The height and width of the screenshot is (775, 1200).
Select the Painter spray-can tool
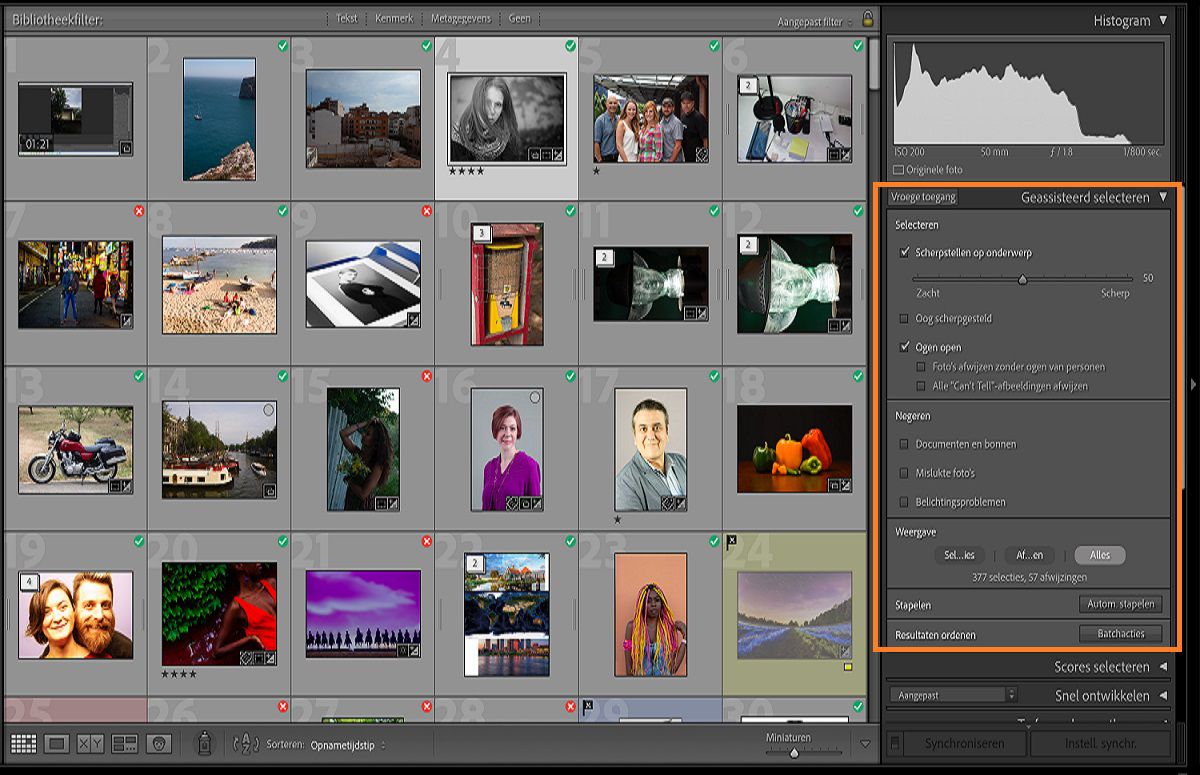(204, 742)
